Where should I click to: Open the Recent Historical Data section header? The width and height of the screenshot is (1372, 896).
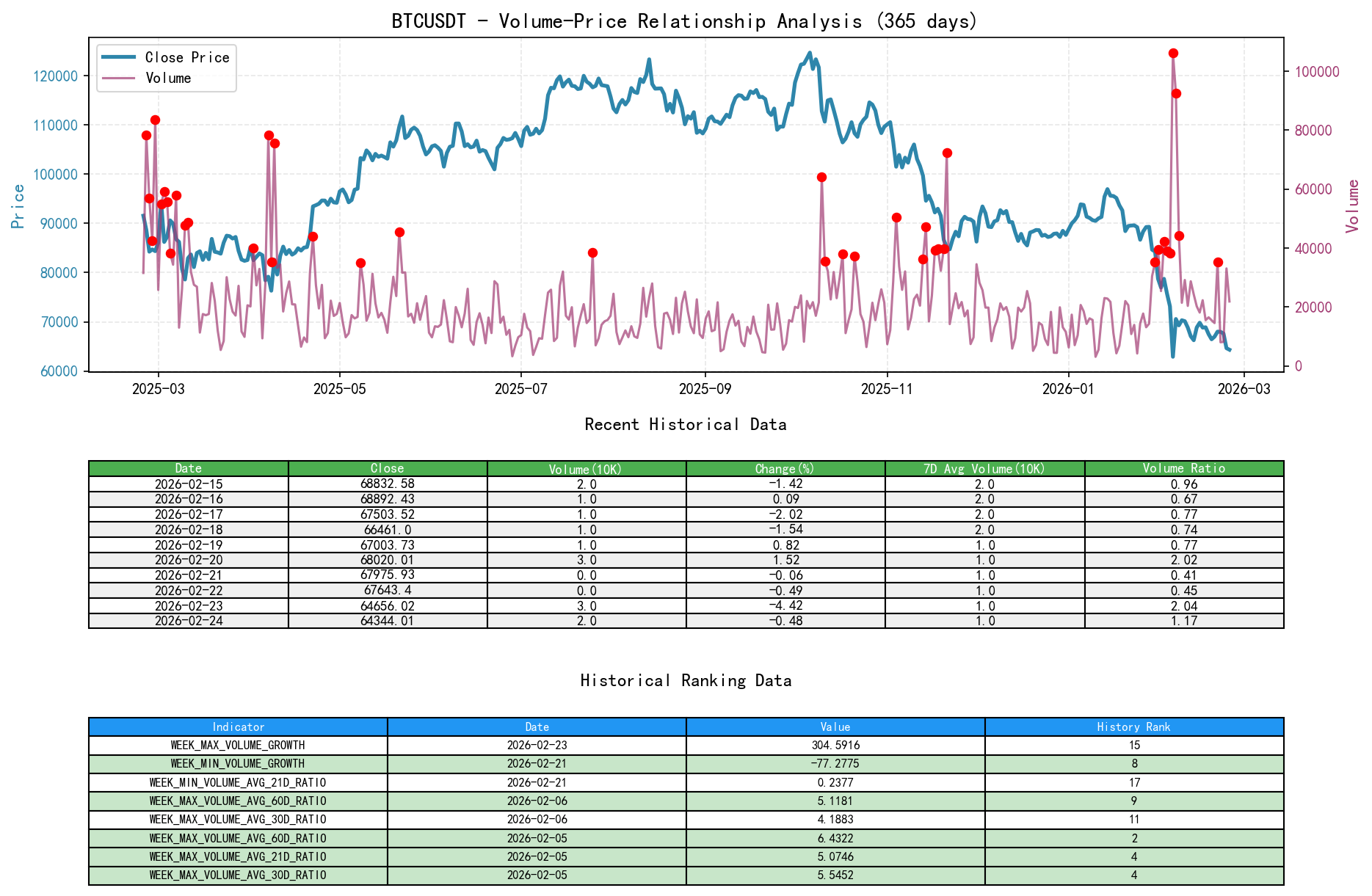point(686,424)
